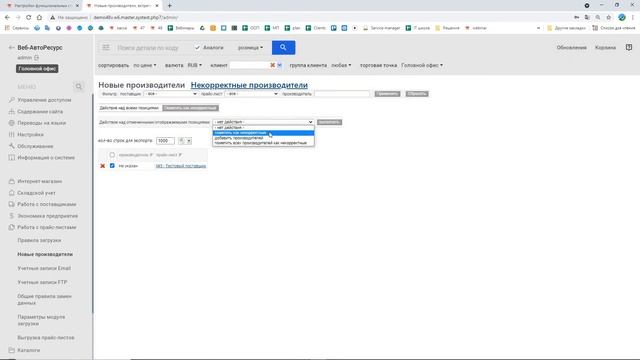Select 'пометить как некорректные' in dropdown list
Screen dimensions: 640x360
[263, 133]
